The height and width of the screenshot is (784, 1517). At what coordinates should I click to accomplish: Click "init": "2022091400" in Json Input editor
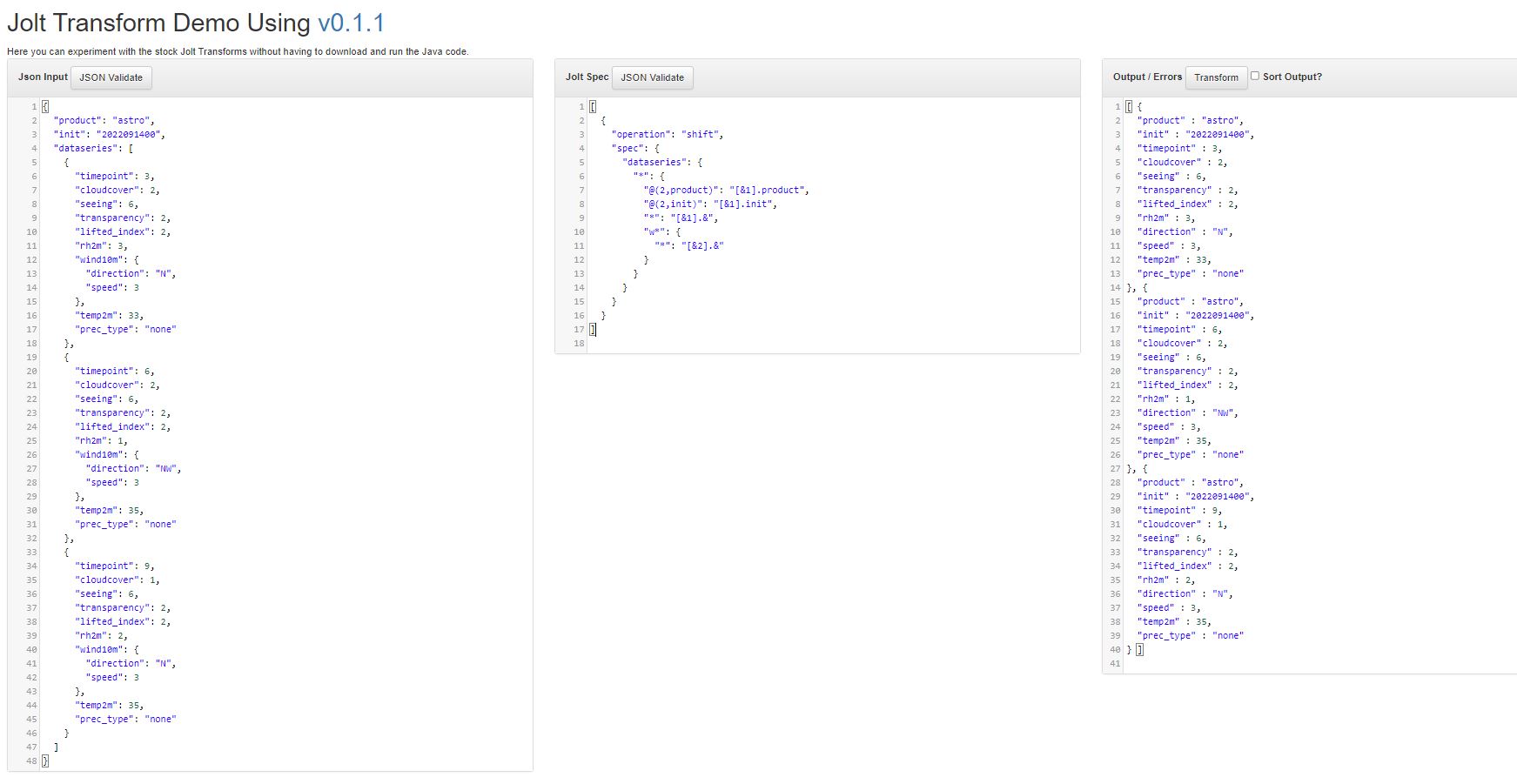[x=110, y=134]
